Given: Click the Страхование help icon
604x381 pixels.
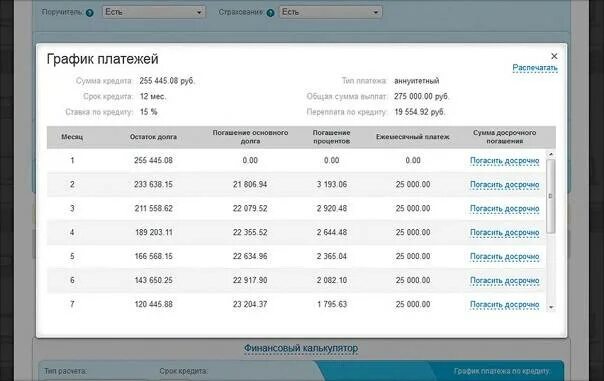Looking at the screenshot, I should coord(270,13).
